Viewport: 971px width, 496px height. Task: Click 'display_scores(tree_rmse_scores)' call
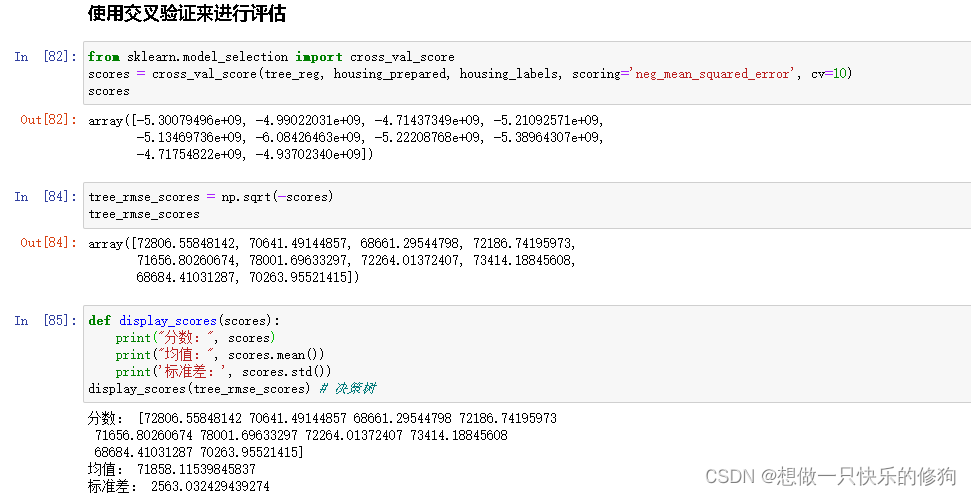(x=199, y=389)
